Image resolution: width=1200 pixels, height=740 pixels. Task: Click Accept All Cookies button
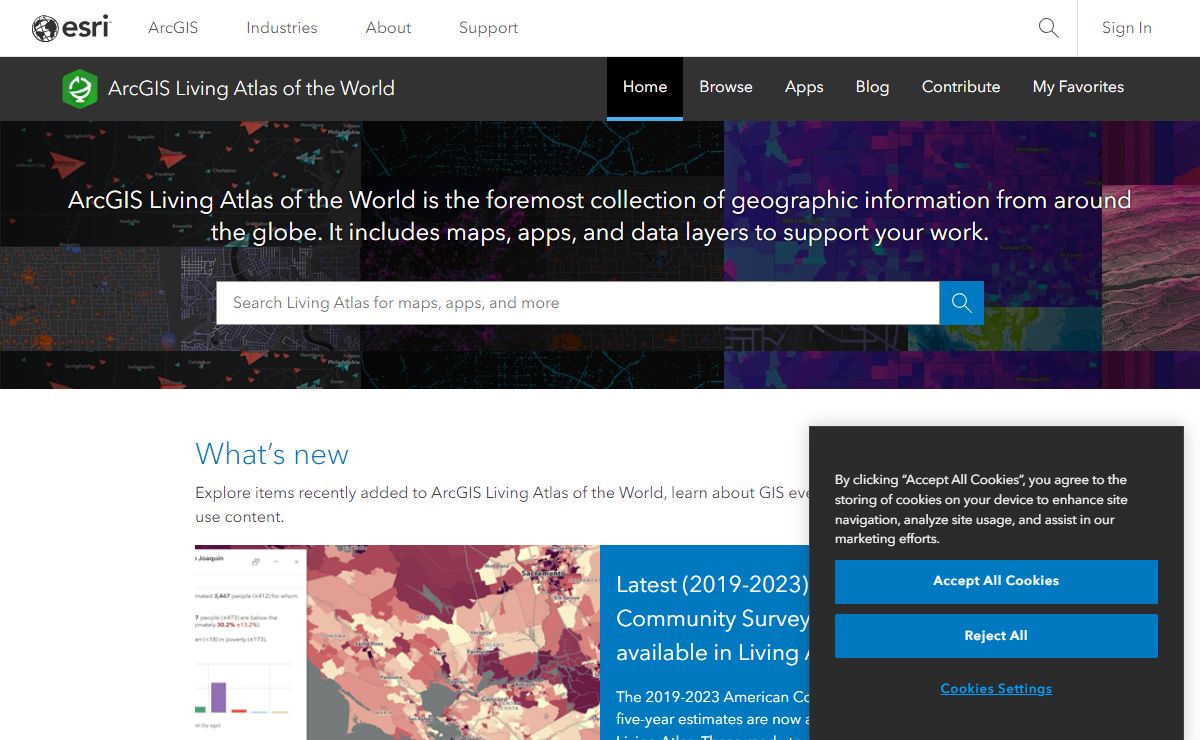[x=996, y=581]
